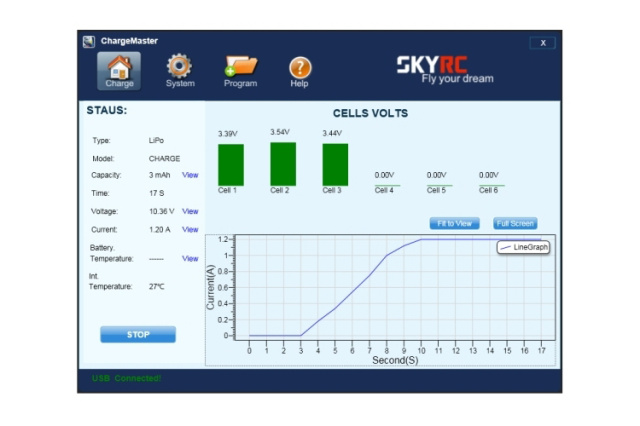Click the ChargeMaster app icon in title bar
This screenshot has width=640, height=426.
coord(89,42)
